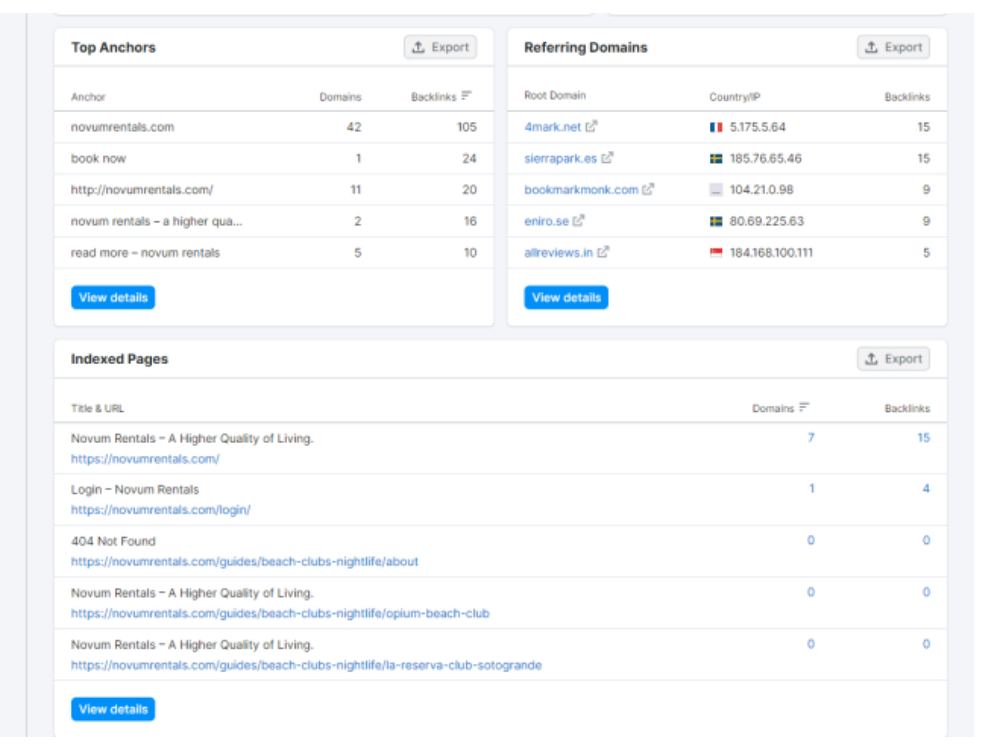The height and width of the screenshot is (750, 1000).
Task: Select the read more – novum rentals anchor
Action: click(x=145, y=253)
